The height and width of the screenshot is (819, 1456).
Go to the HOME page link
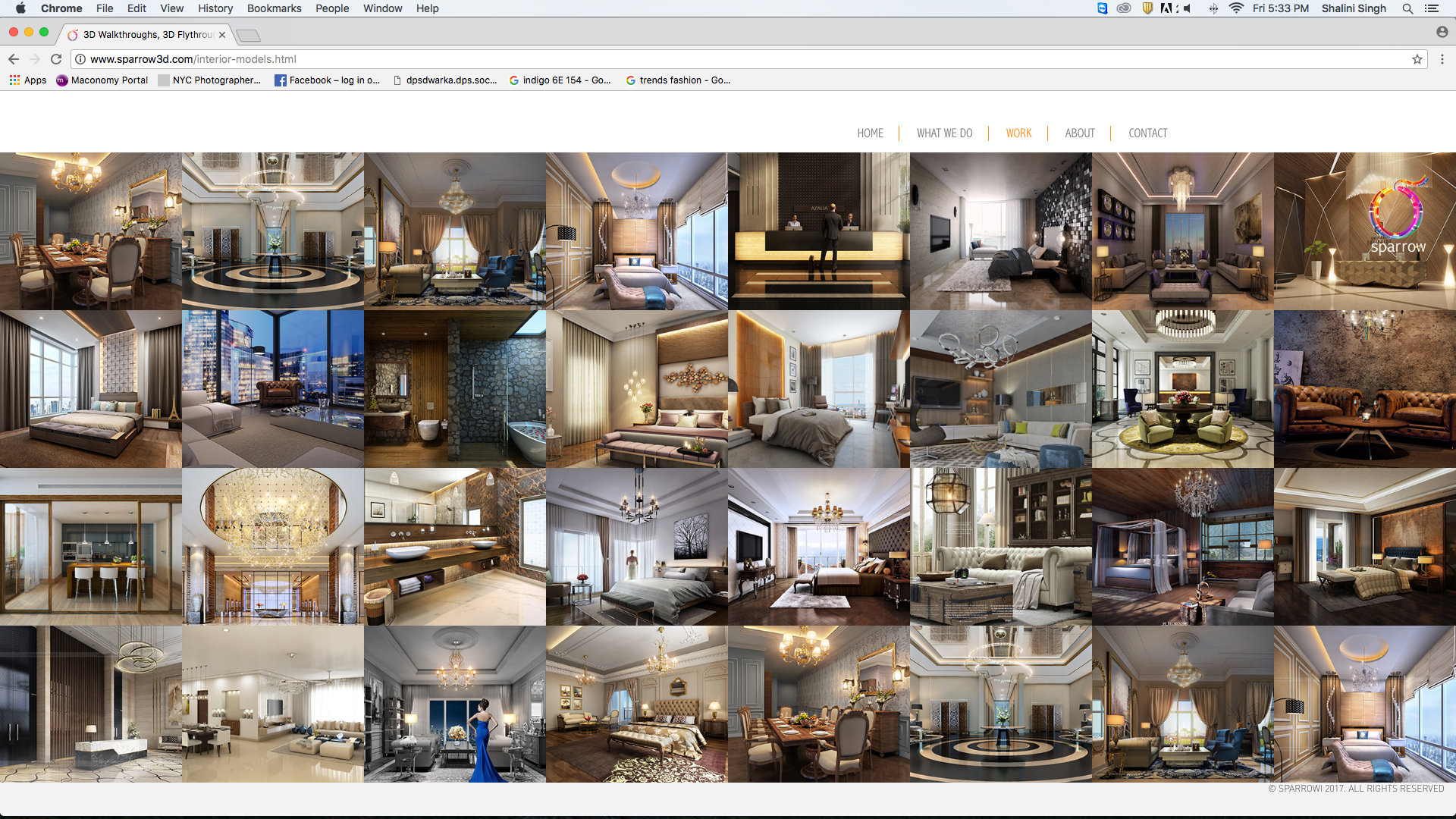pos(870,133)
